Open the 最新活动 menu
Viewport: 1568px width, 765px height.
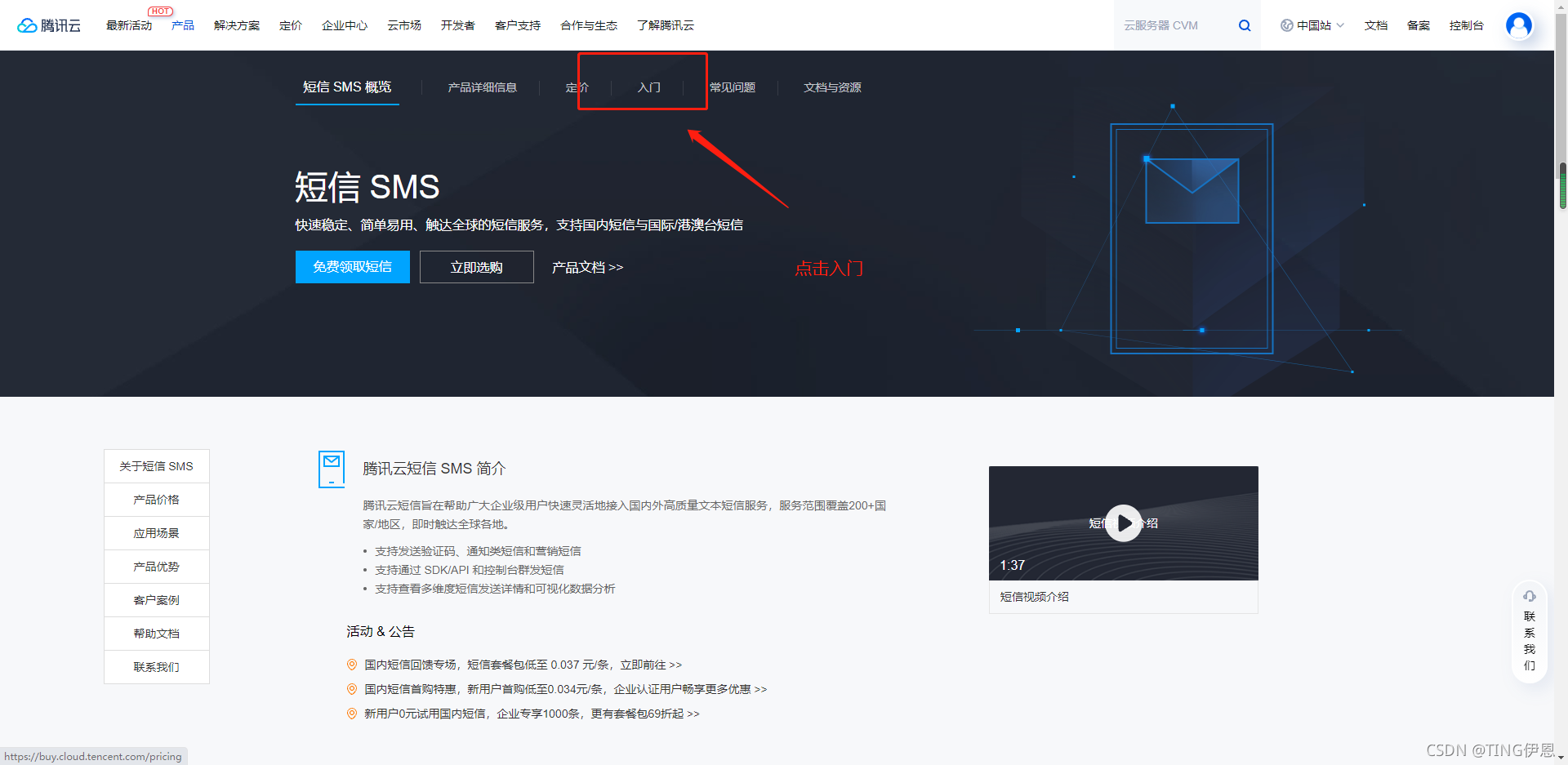129,25
